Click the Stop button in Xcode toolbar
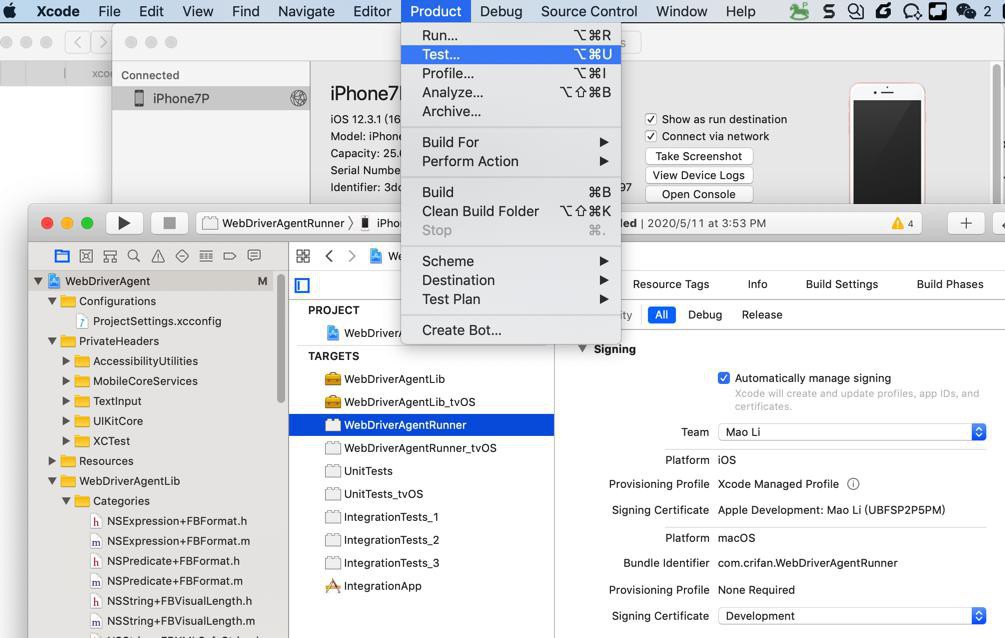1005x638 pixels. tap(169, 223)
